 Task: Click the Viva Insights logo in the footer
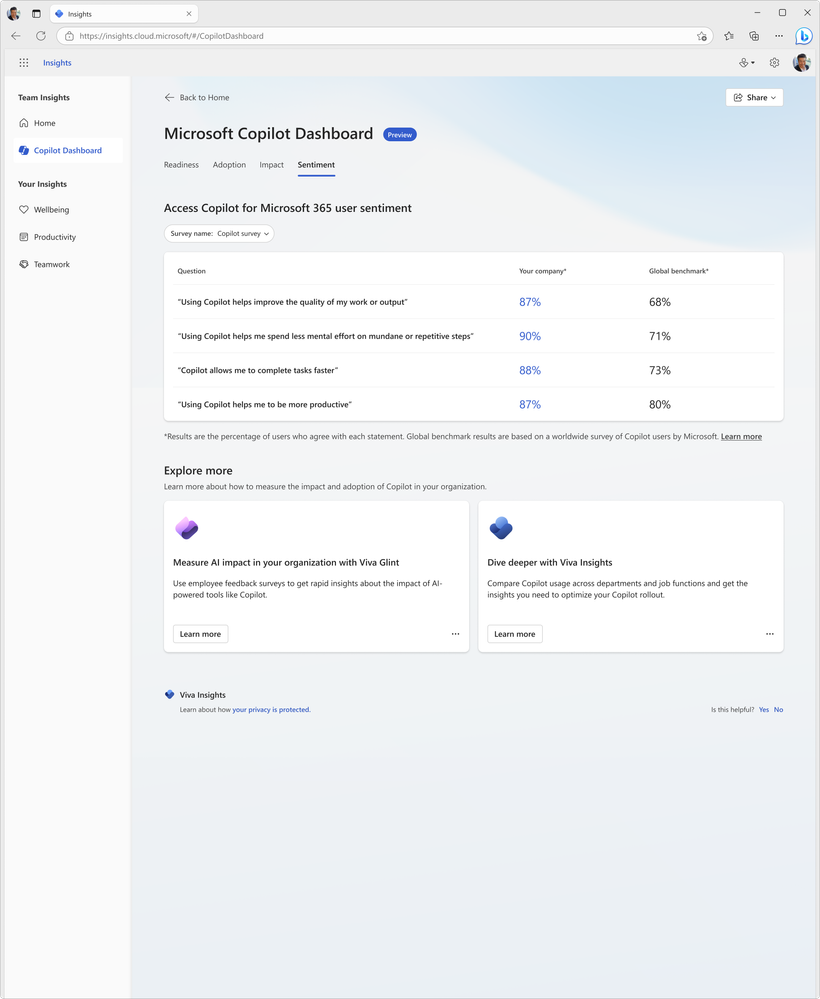(170, 694)
